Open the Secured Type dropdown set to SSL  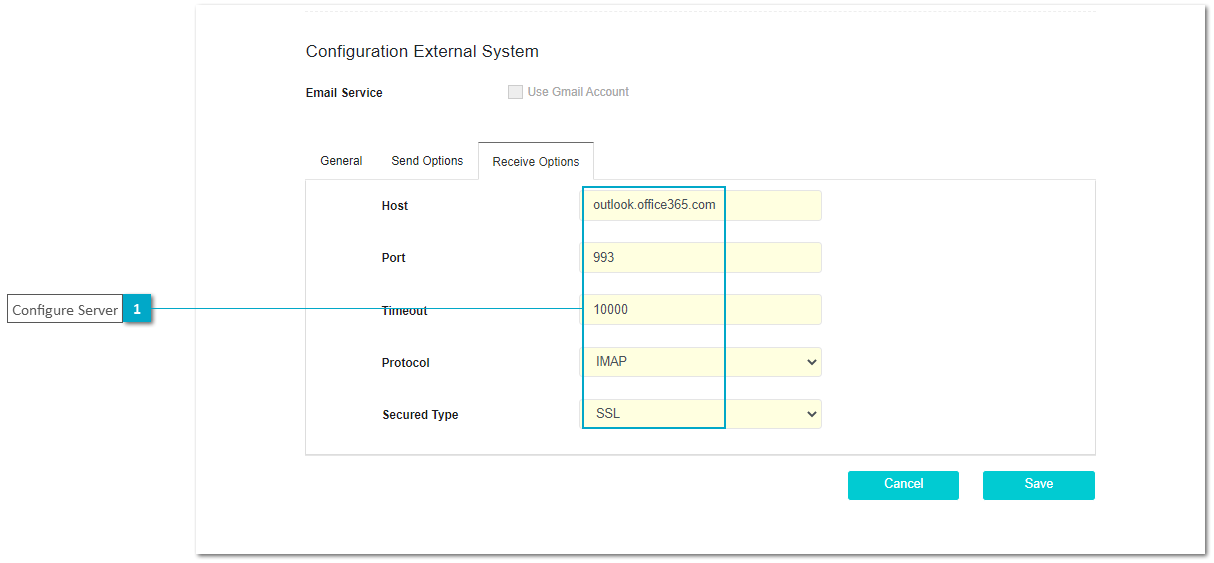tap(702, 414)
